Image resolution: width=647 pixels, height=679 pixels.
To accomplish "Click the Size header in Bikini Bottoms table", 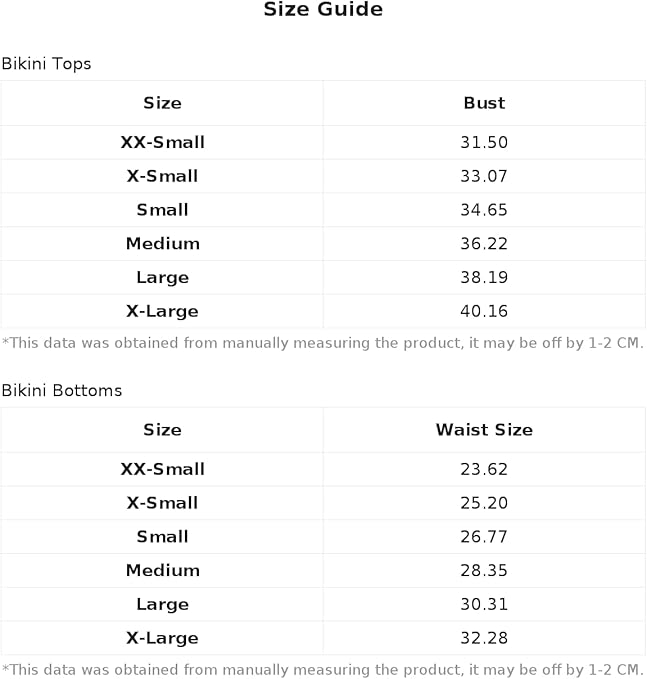I will (162, 430).
